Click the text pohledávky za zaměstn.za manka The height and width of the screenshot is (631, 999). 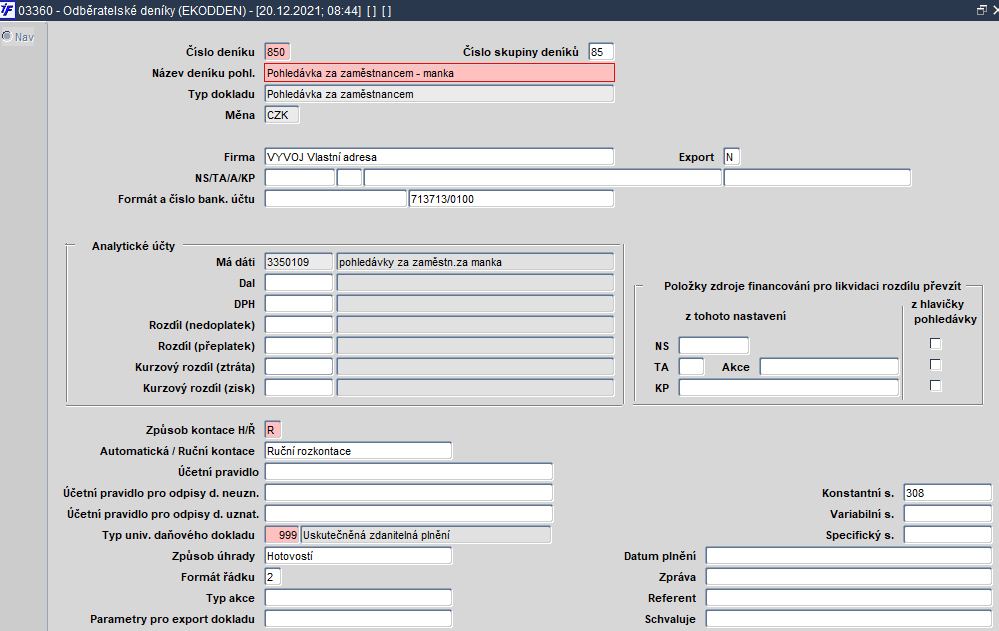coord(420,263)
